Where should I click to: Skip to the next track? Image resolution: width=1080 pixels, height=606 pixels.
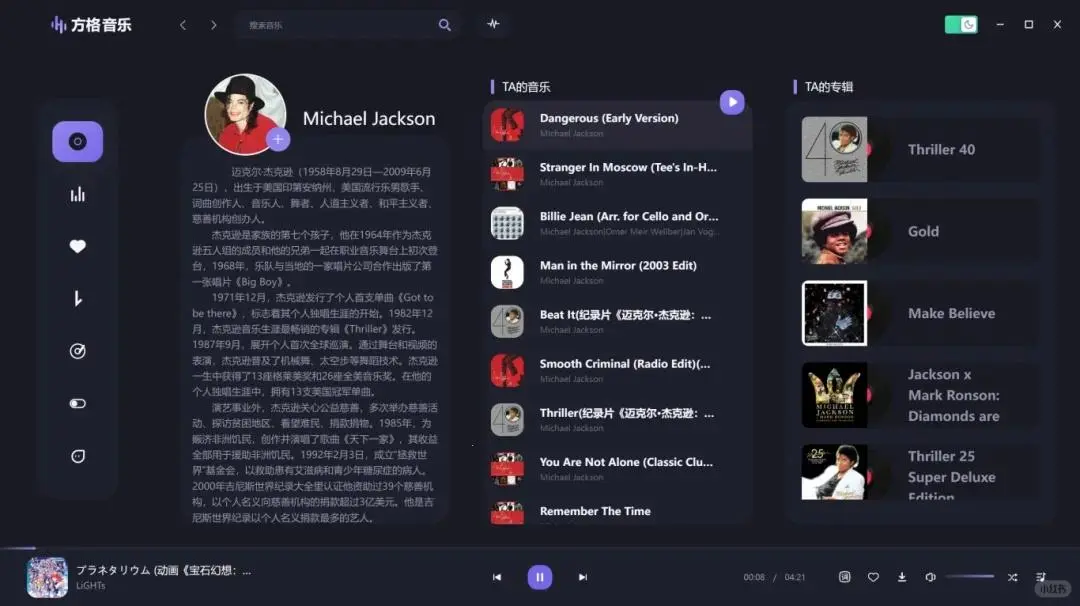pyautogui.click(x=581, y=577)
